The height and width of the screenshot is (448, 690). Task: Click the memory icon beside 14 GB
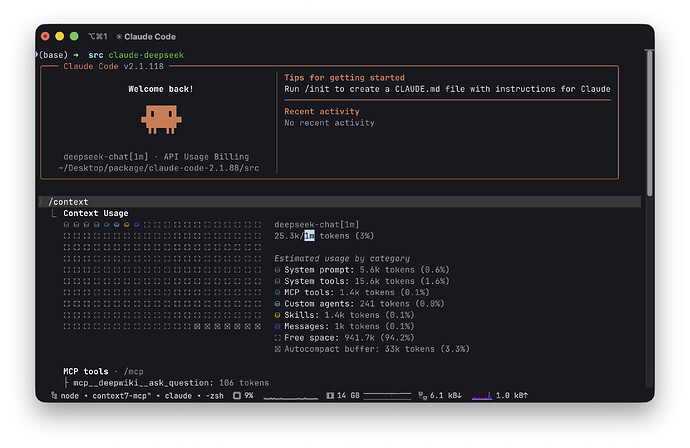[x=330, y=395]
